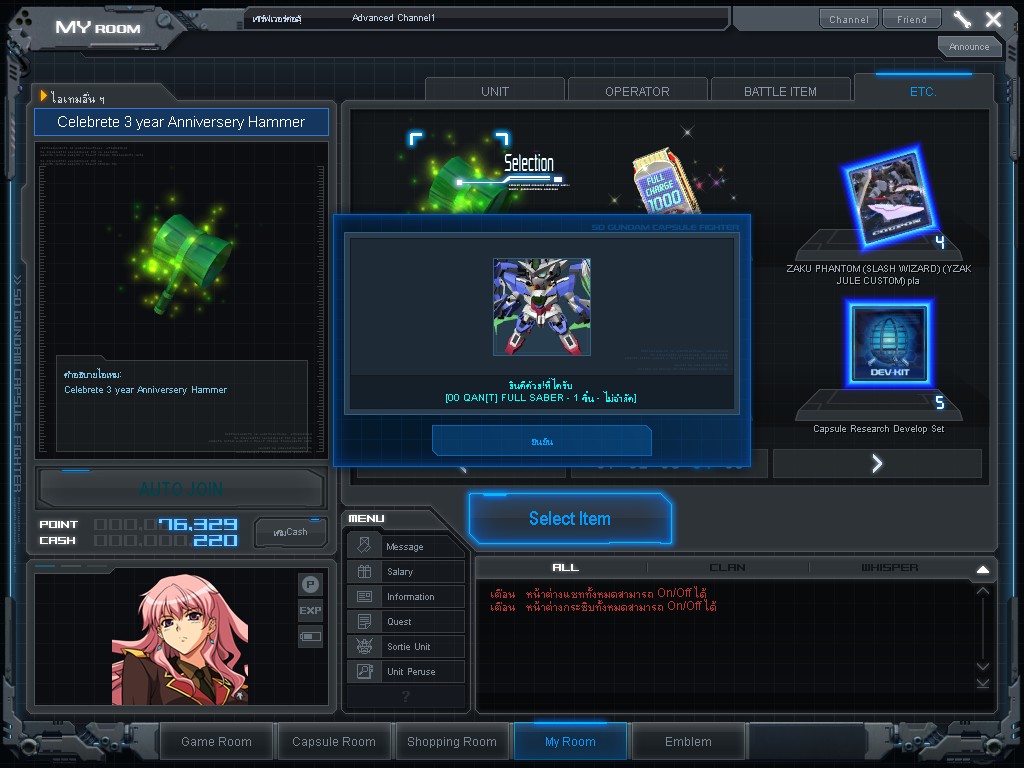
Task: Click the Select Item button
Action: click(x=570, y=519)
